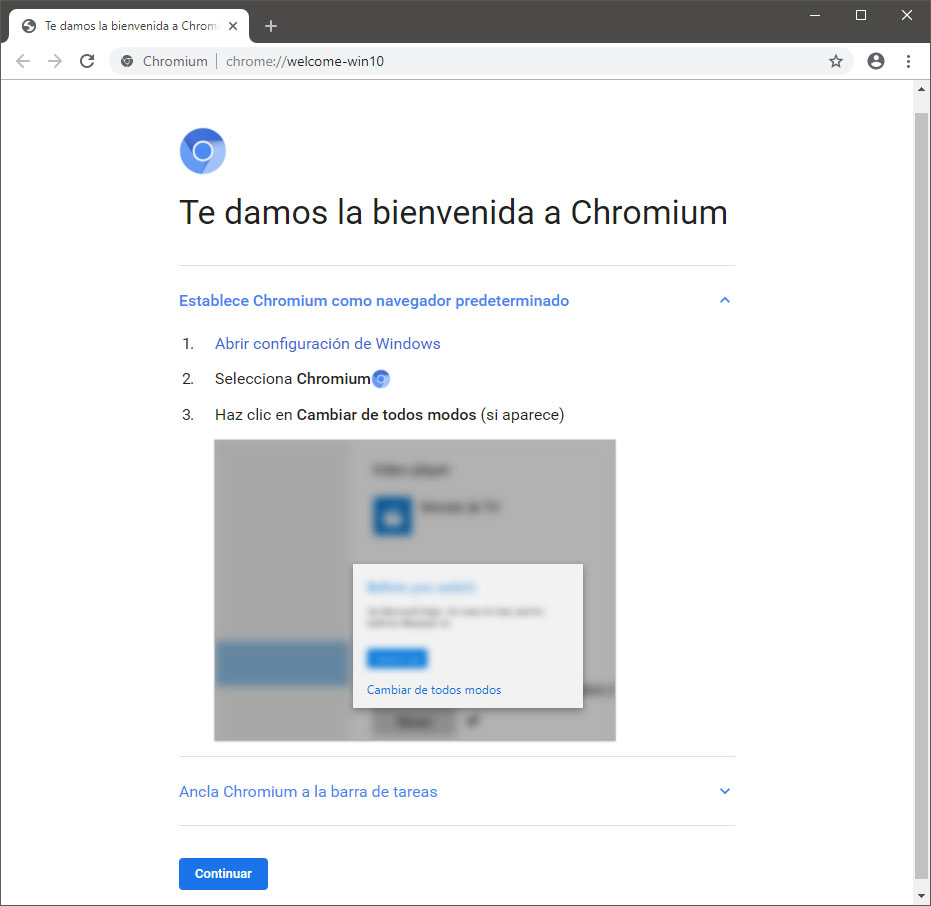Open 'Abrir configuración de Windows' link
Screen dimensions: 931x906
coord(328,344)
